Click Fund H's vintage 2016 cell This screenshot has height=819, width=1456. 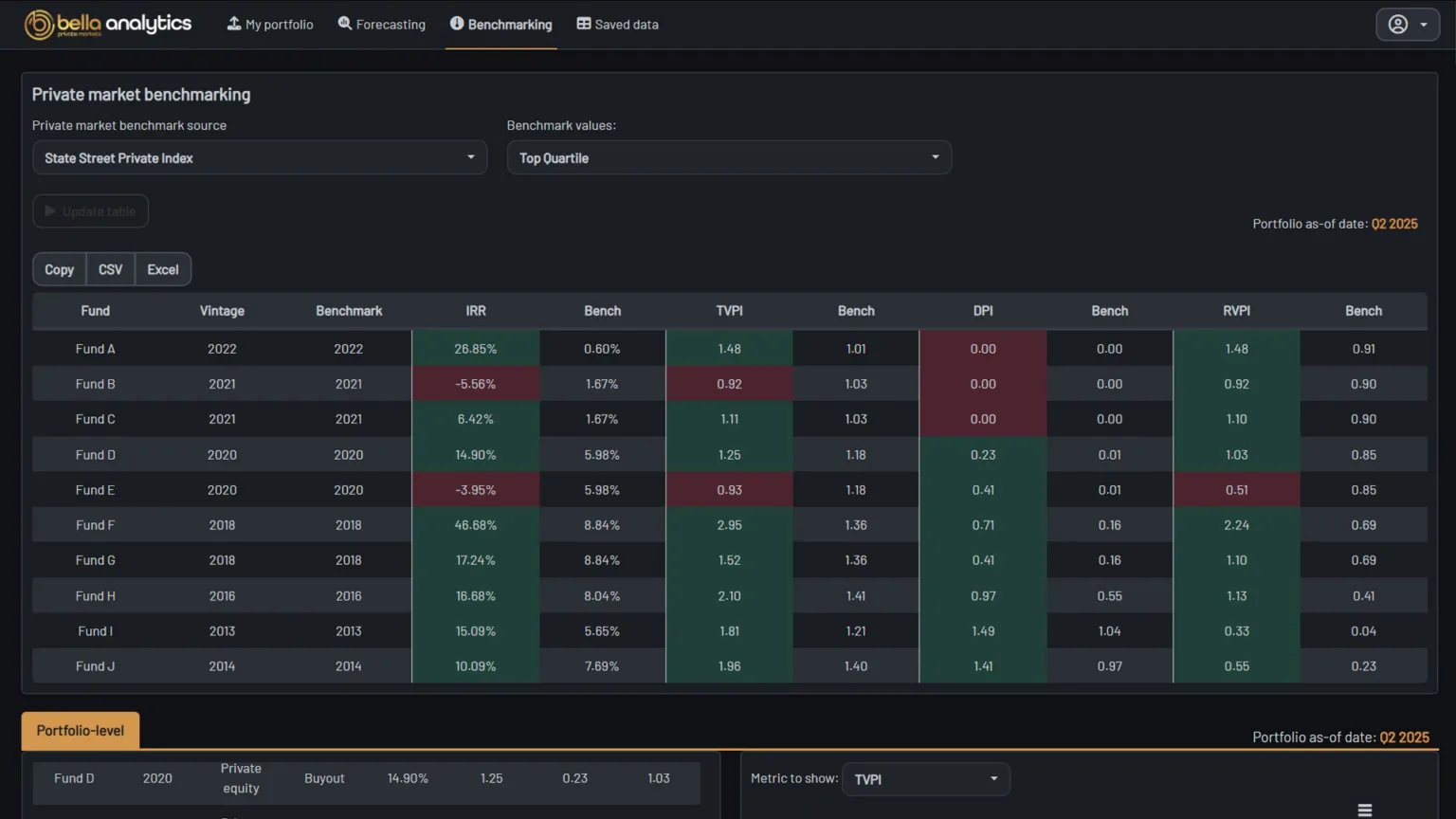[222, 596]
